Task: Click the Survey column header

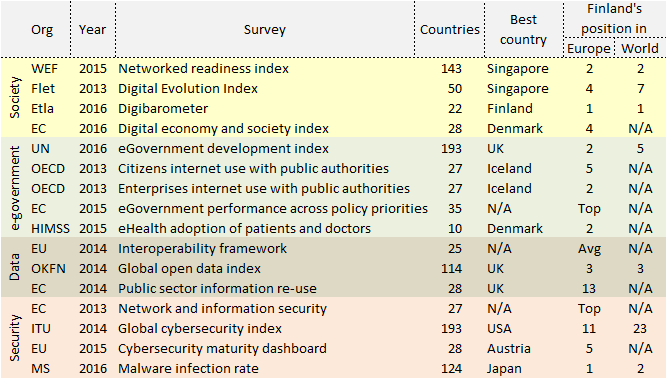Action: (x=265, y=30)
